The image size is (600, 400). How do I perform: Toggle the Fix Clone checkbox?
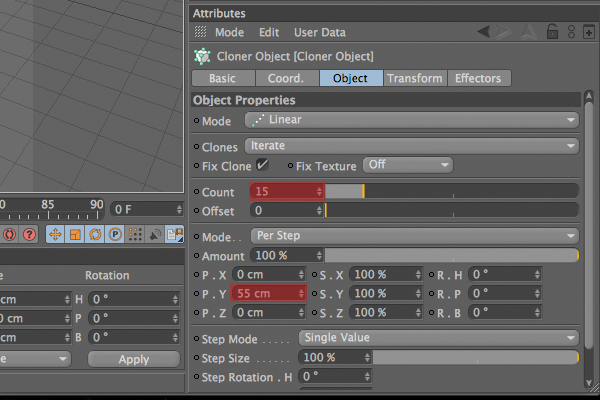click(262, 165)
